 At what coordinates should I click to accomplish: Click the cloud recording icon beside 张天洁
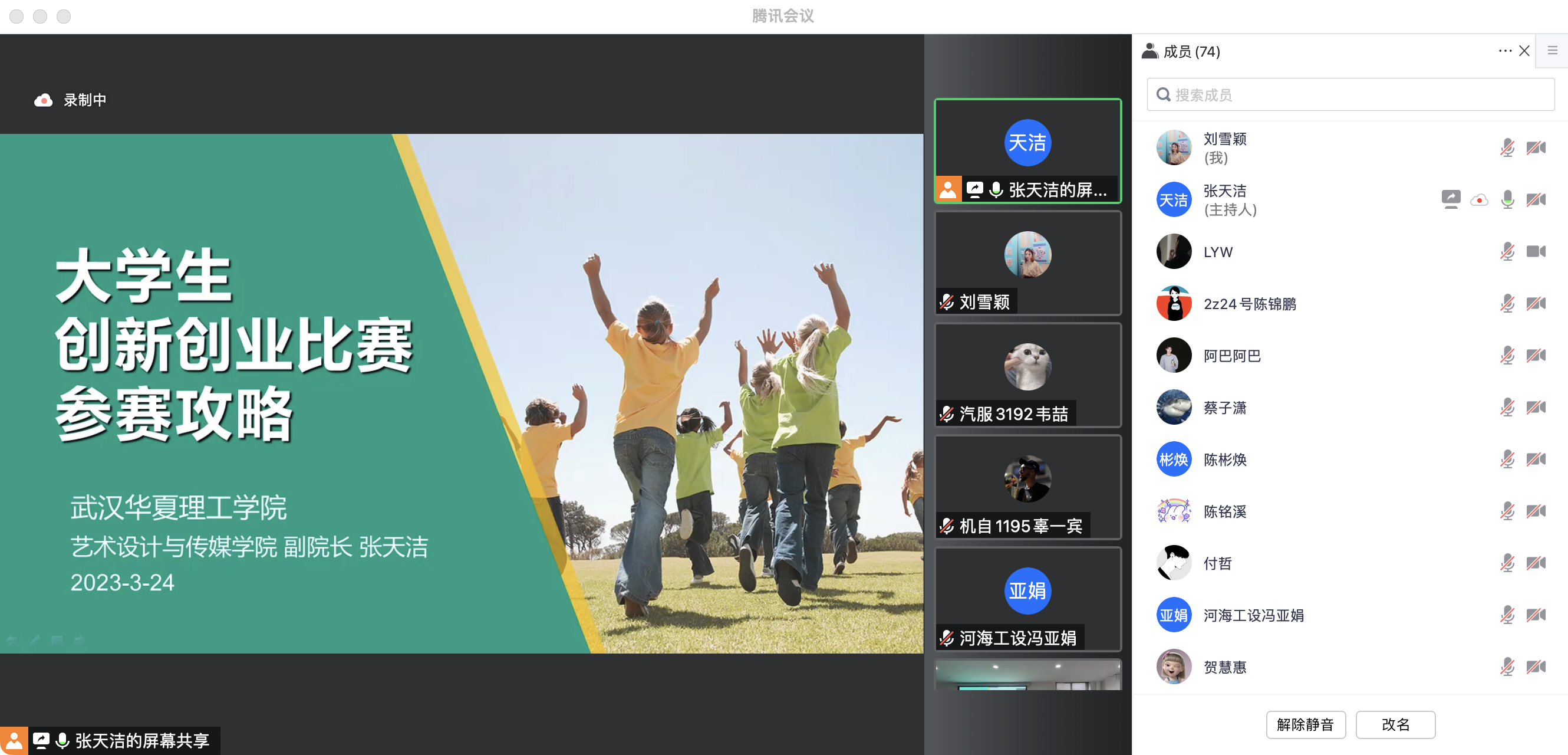pos(1479,200)
